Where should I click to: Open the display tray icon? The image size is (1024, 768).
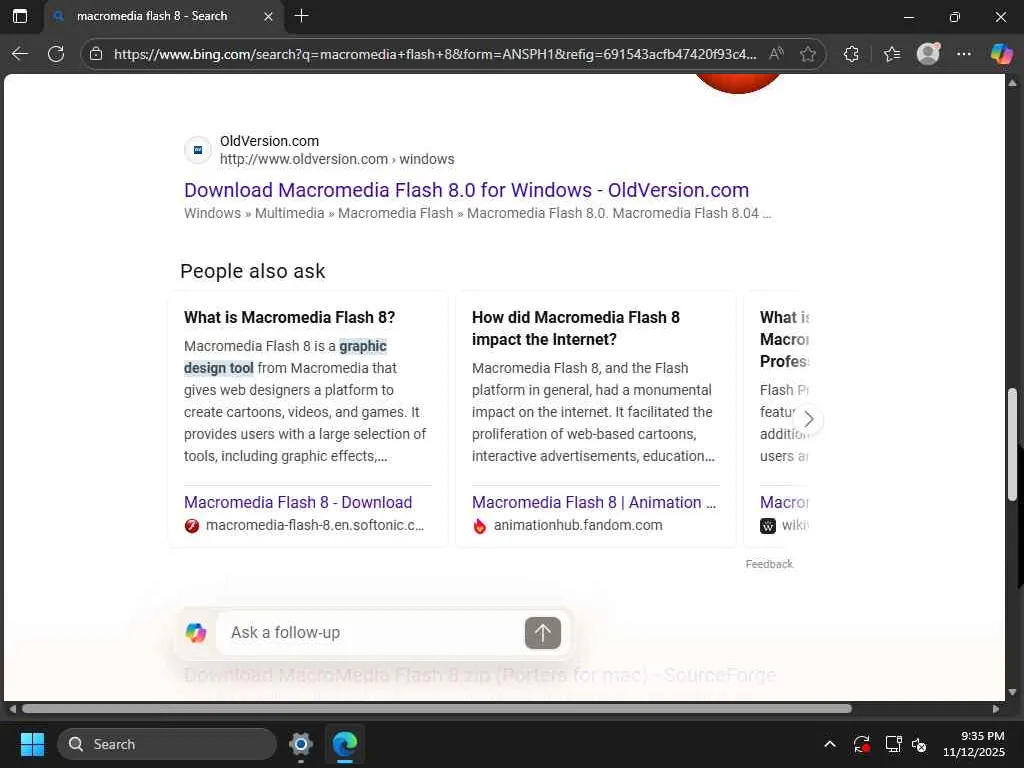[x=893, y=744]
